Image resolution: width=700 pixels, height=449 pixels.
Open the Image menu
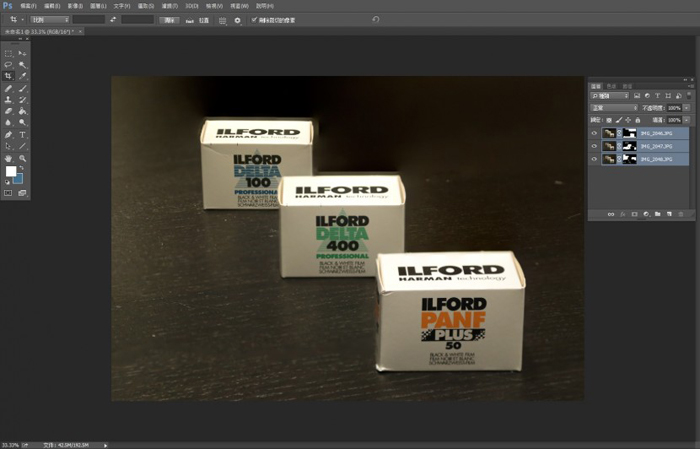coord(75,6)
